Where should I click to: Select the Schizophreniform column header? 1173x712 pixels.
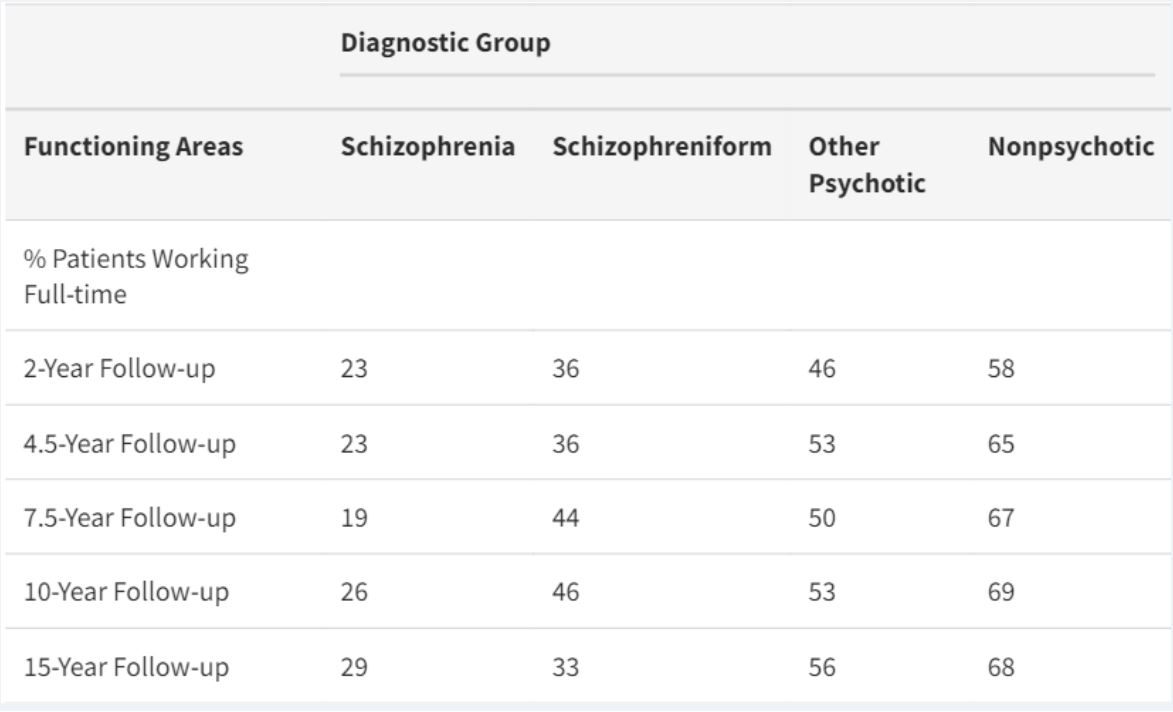point(662,147)
